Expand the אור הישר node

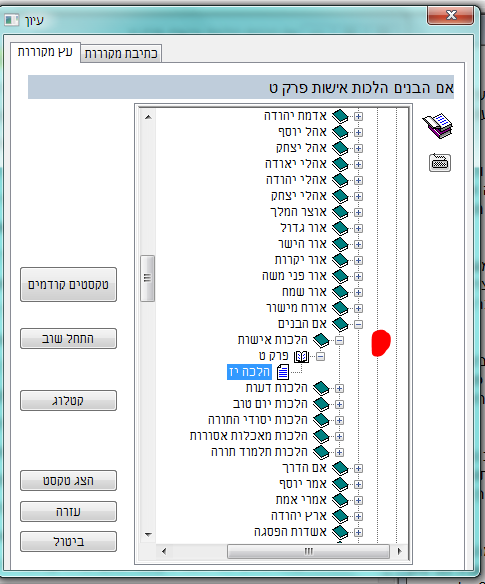click(x=358, y=245)
